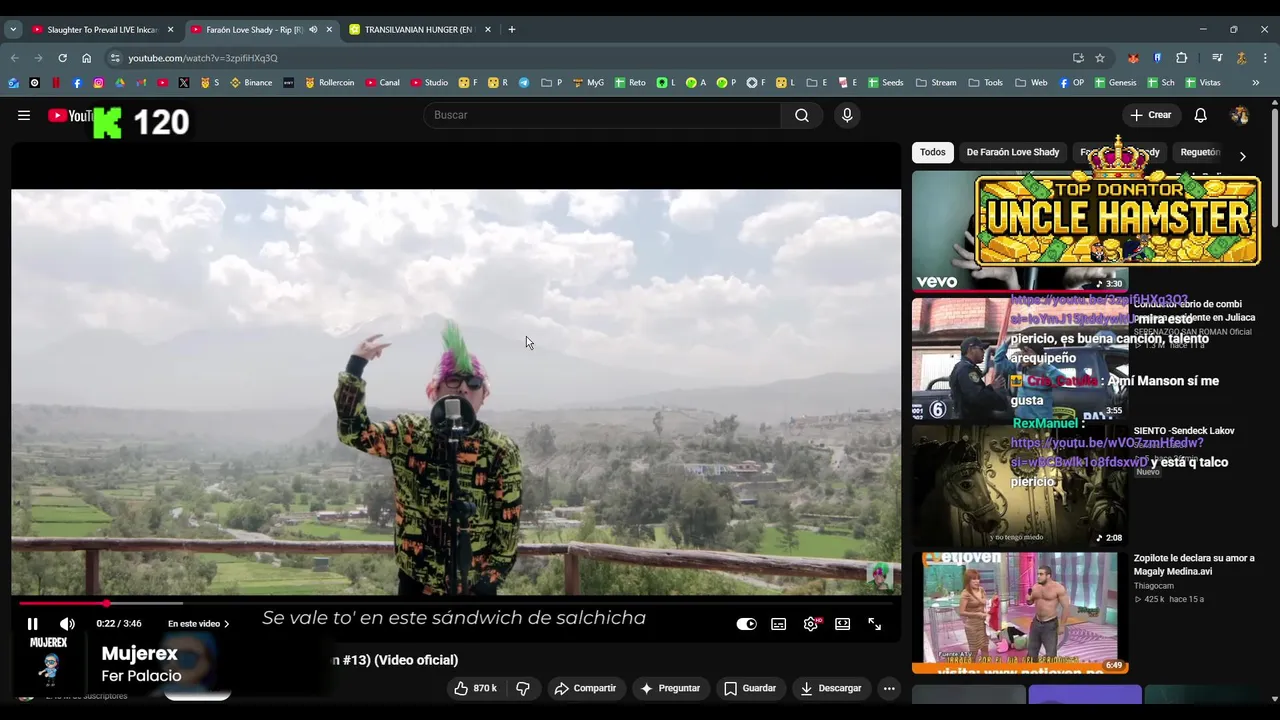The image size is (1280, 720).
Task: Click the Preguntar button
Action: click(x=670, y=688)
